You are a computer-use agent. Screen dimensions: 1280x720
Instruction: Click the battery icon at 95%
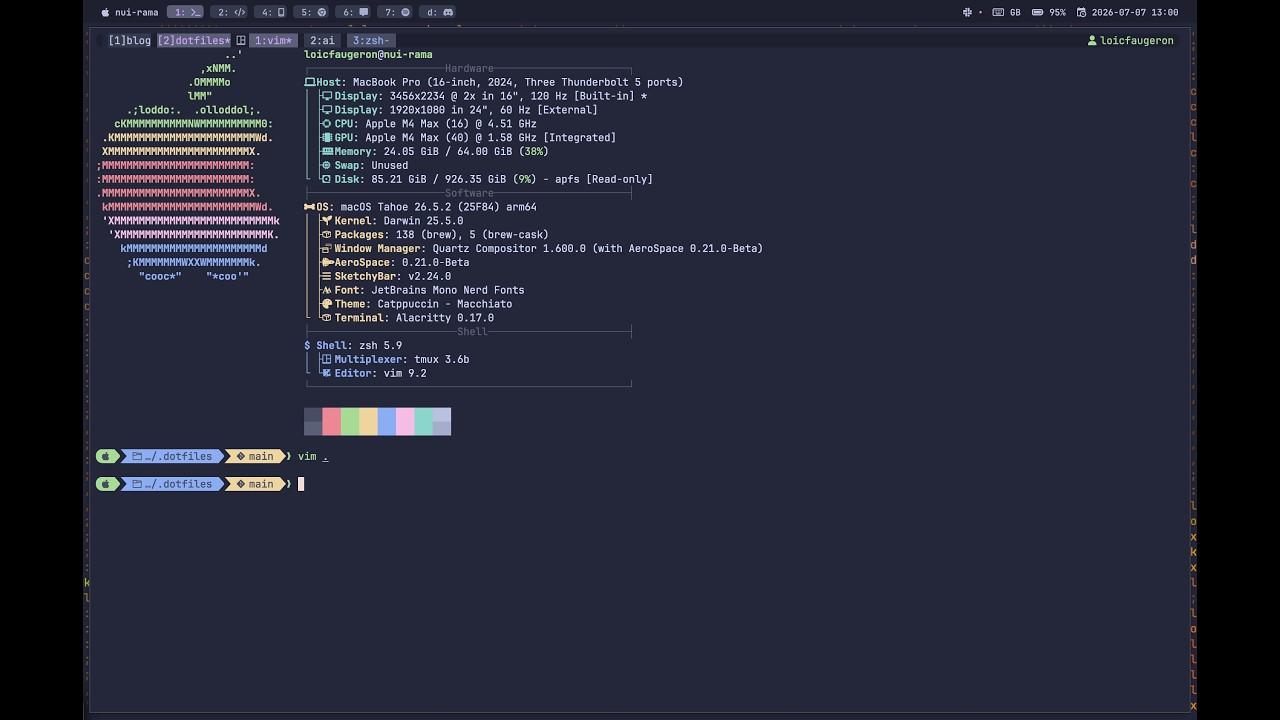(x=1037, y=12)
